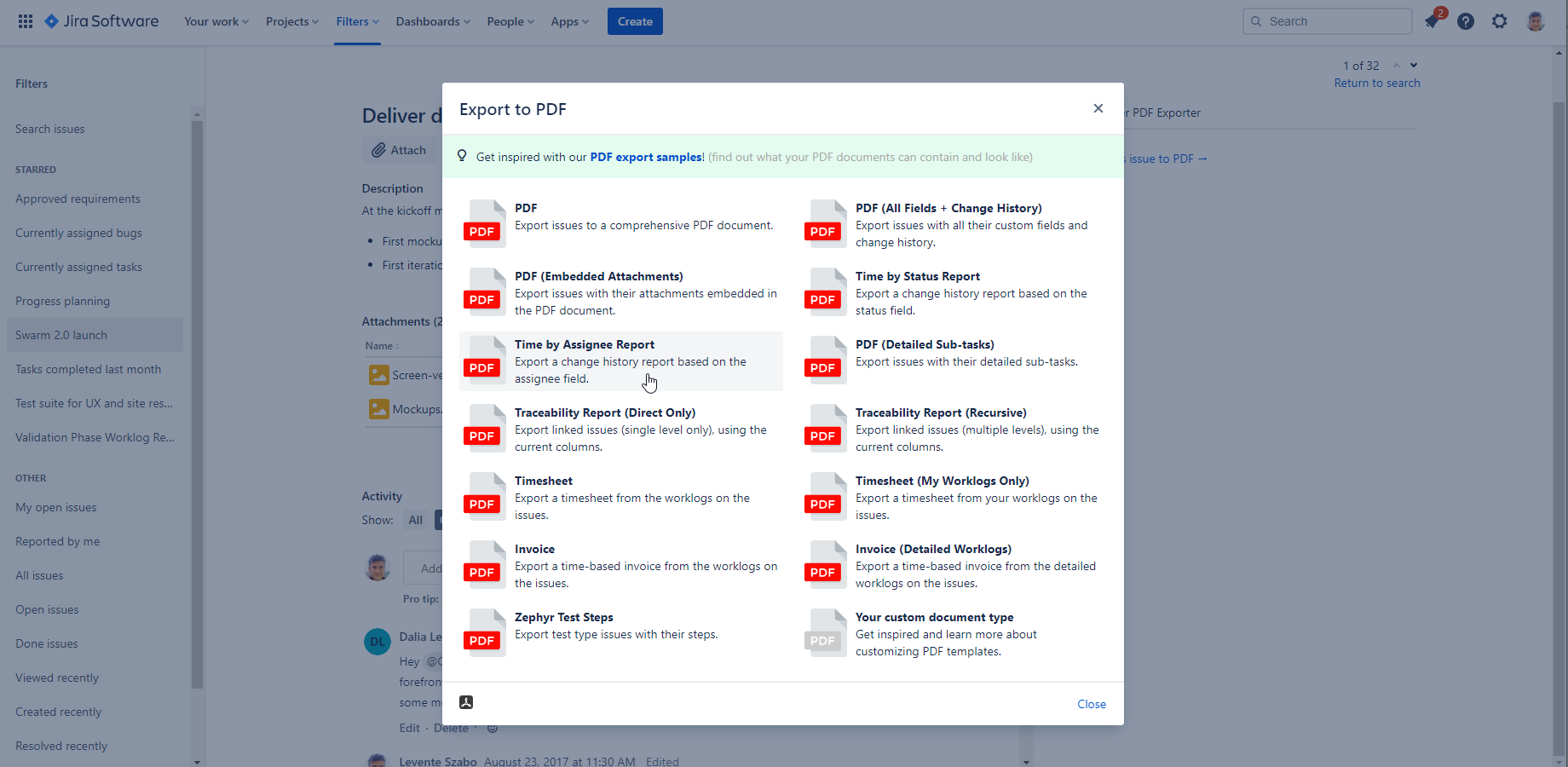Select the Time by Assignee Report export
This screenshot has height=767, width=1568.
[x=621, y=361]
